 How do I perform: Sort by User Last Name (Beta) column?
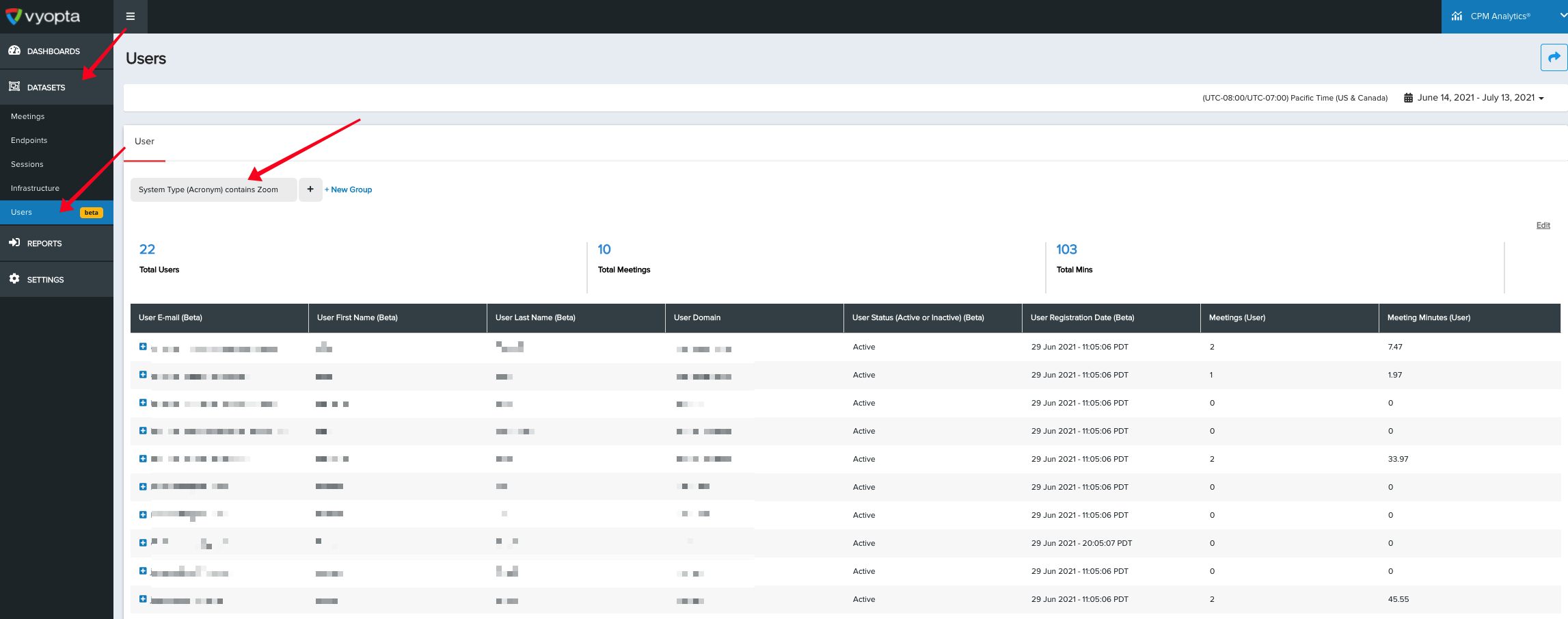pos(576,318)
